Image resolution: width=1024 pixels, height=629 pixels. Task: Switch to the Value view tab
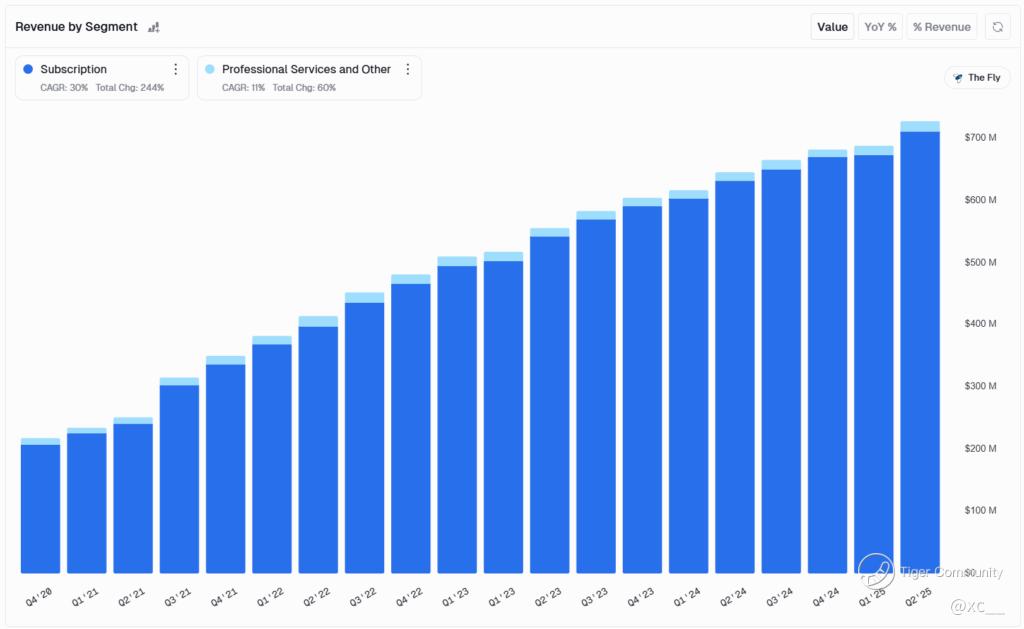pos(832,27)
